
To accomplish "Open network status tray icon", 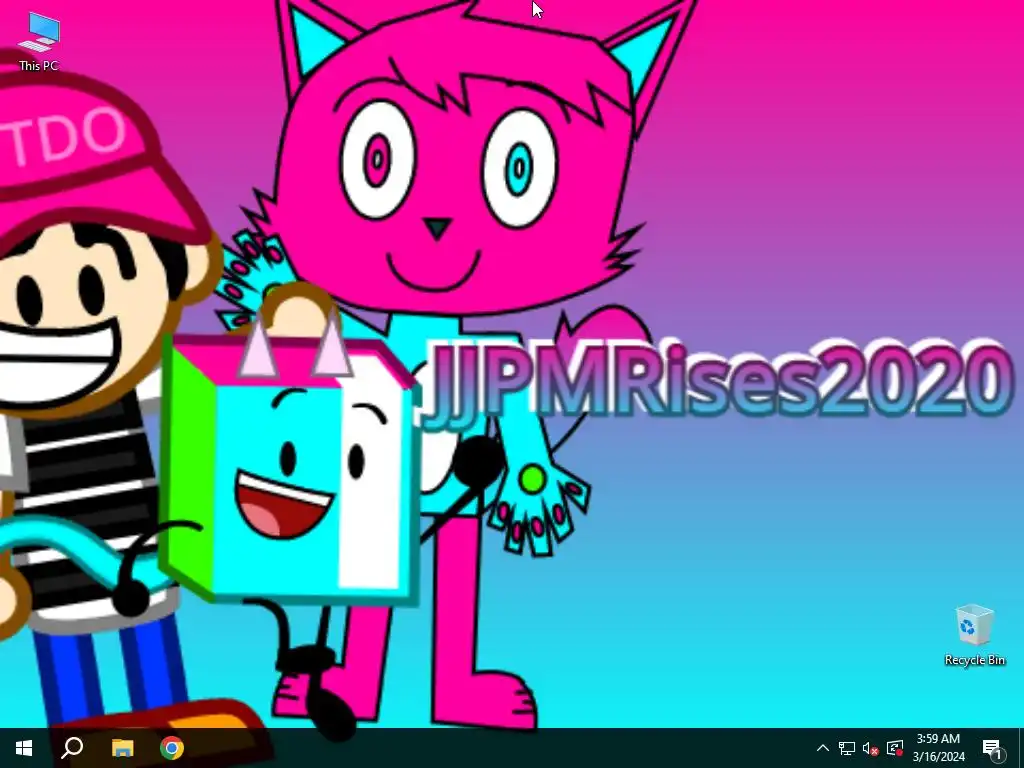I will tap(847, 748).
